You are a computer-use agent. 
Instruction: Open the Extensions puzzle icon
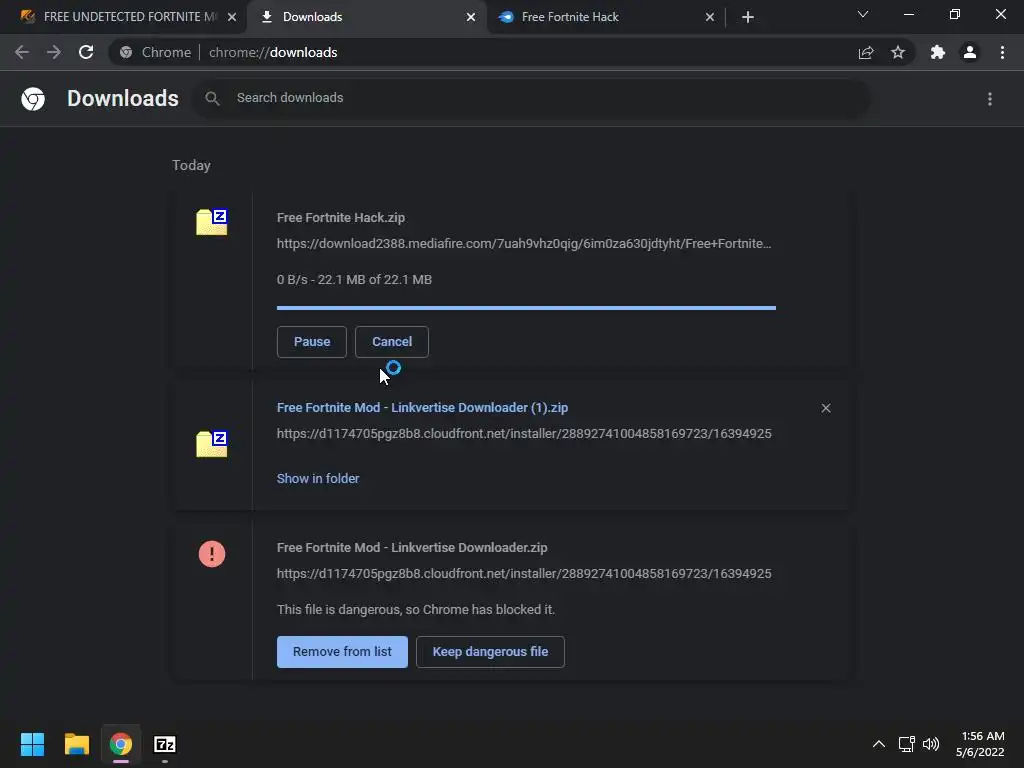click(938, 52)
